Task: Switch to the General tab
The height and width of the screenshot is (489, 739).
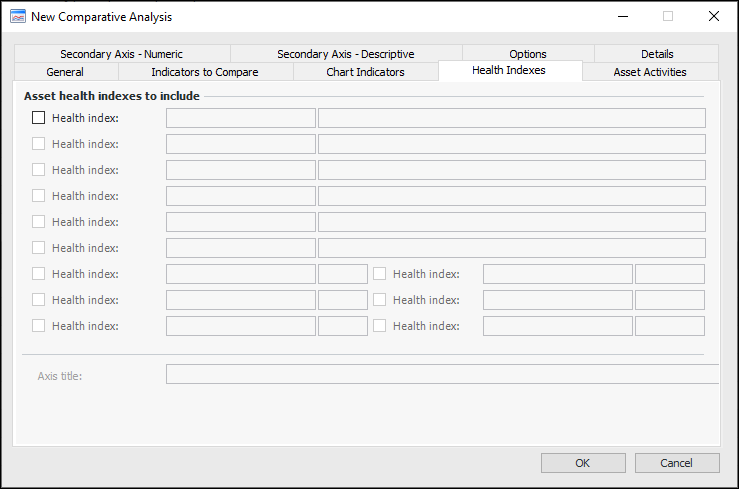Action: tap(65, 72)
